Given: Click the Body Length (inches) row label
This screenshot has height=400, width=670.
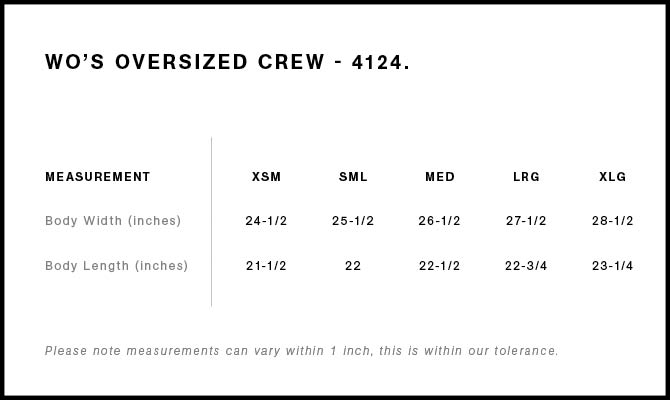Looking at the screenshot, I should [x=116, y=266].
